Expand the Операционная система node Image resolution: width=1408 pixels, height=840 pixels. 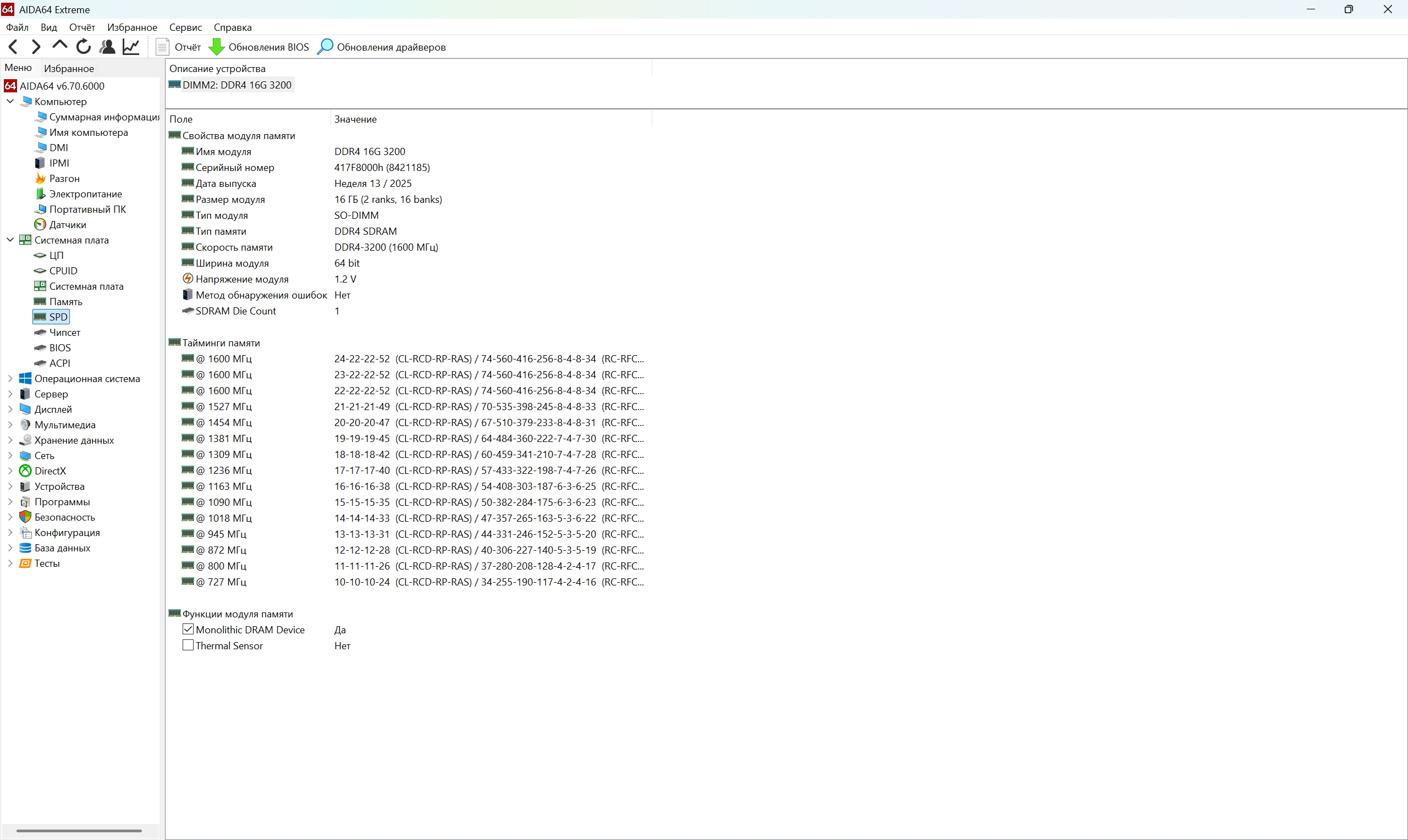pos(10,379)
